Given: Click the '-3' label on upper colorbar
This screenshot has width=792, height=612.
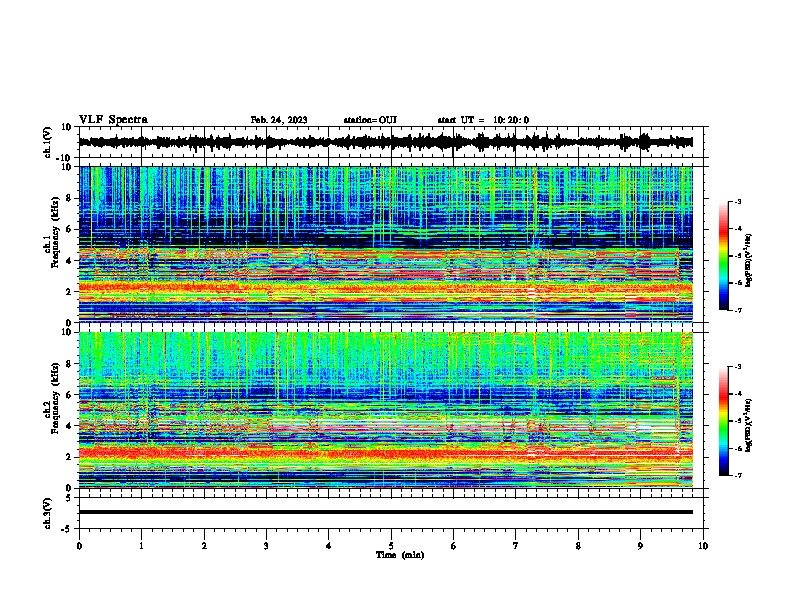Looking at the screenshot, I should point(738,202).
